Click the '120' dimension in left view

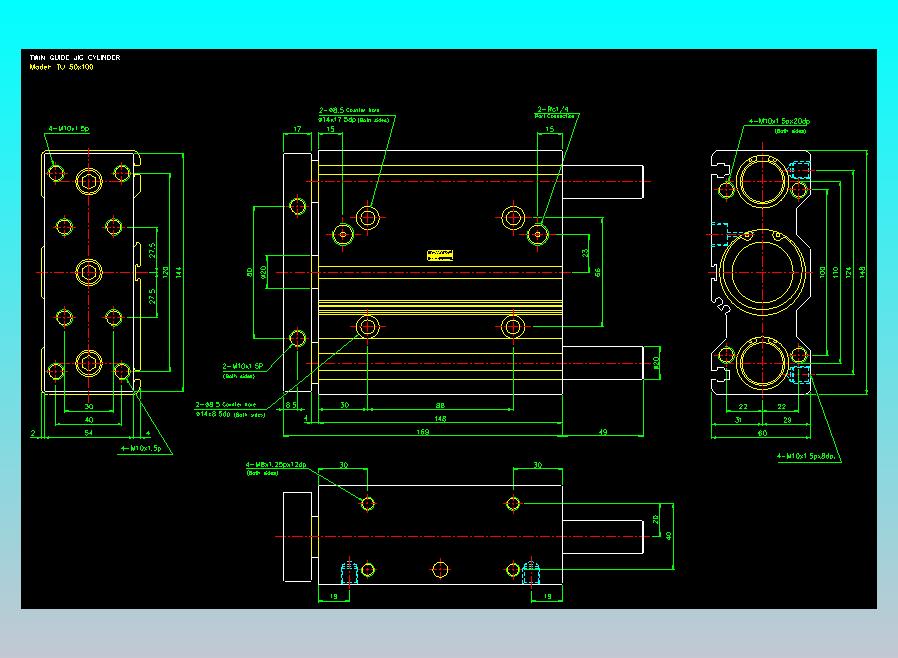pos(166,273)
